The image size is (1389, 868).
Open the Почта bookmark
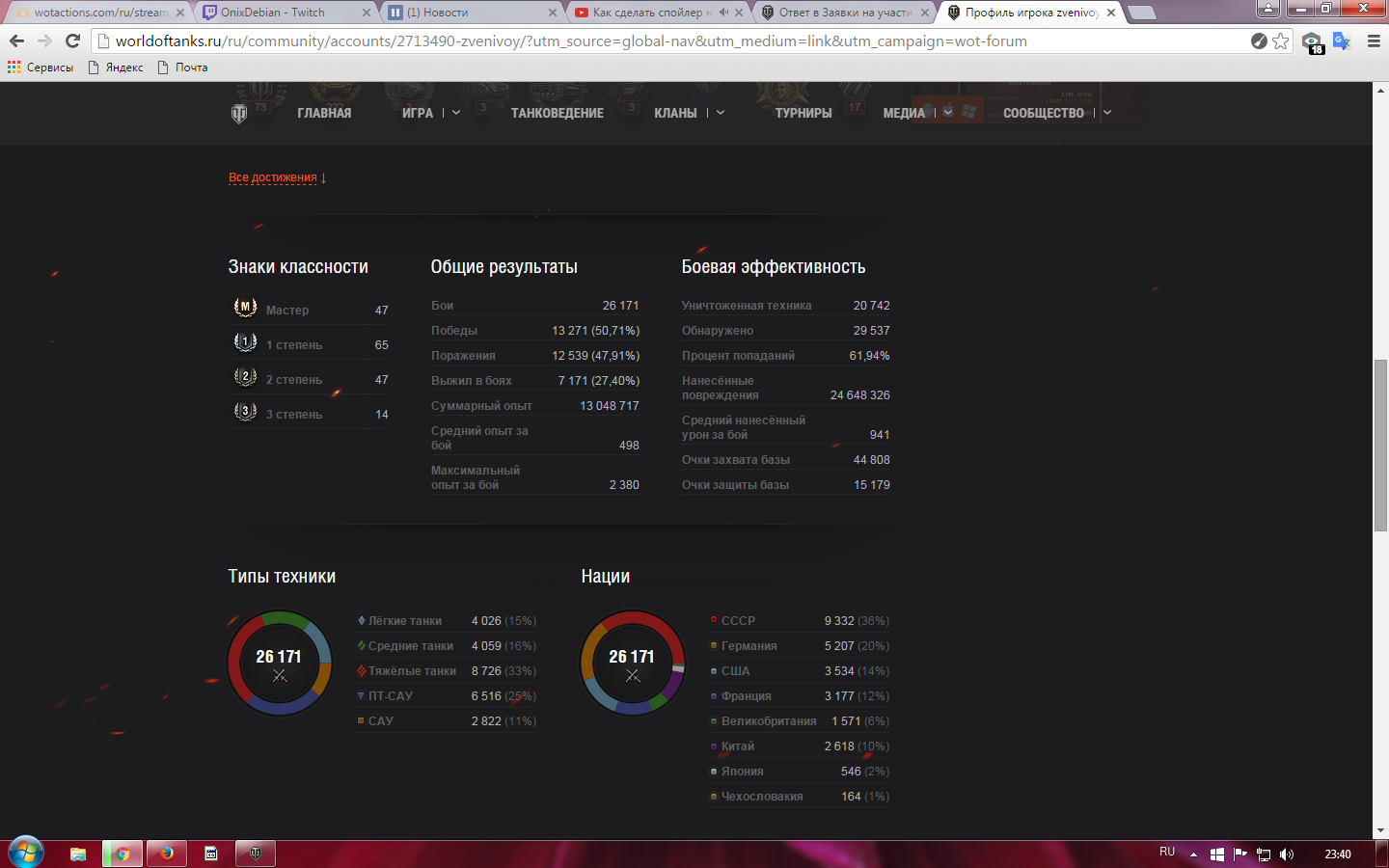[x=182, y=68]
